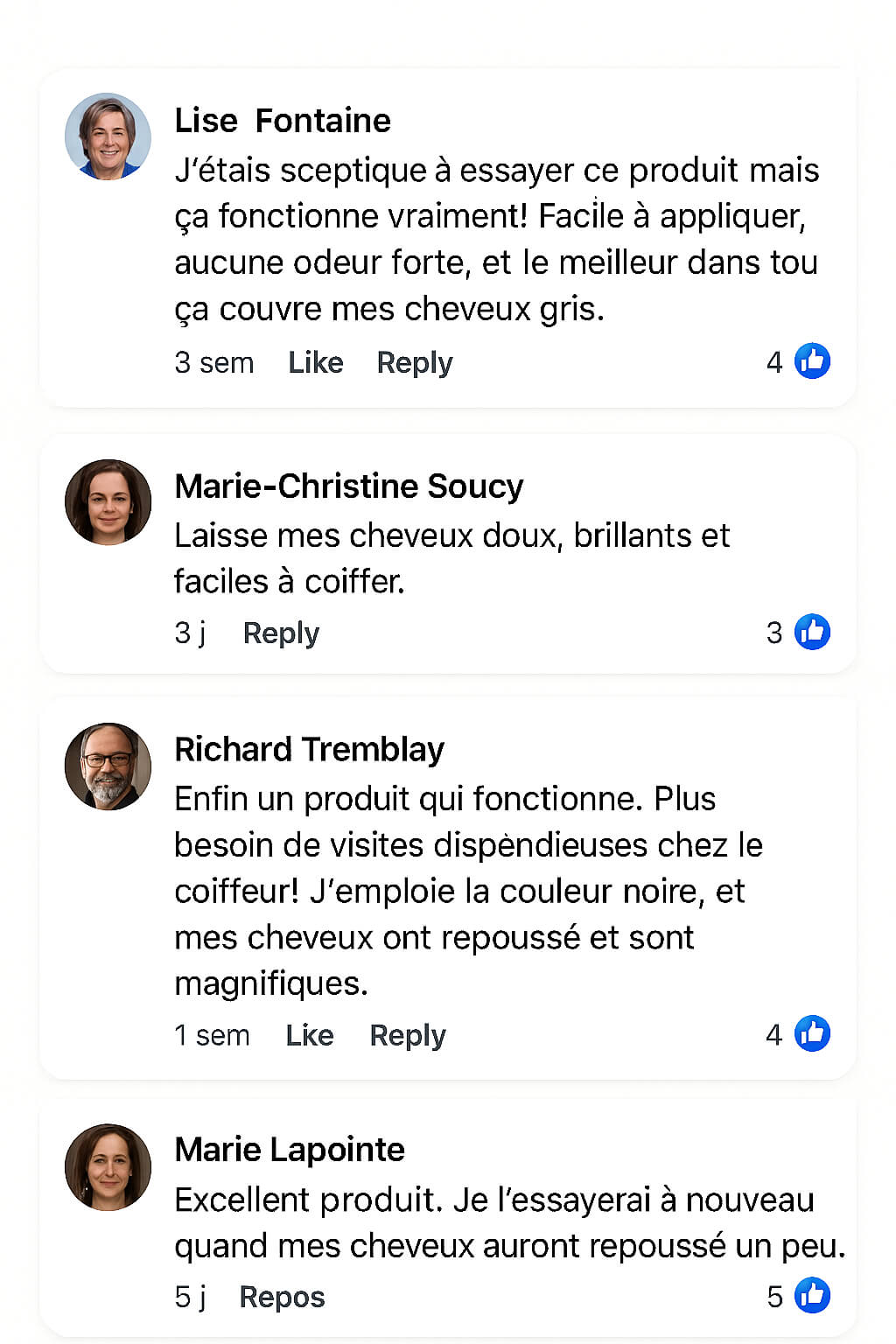Click thumbs-up icon on Lise Fontaine's comment

point(812,361)
